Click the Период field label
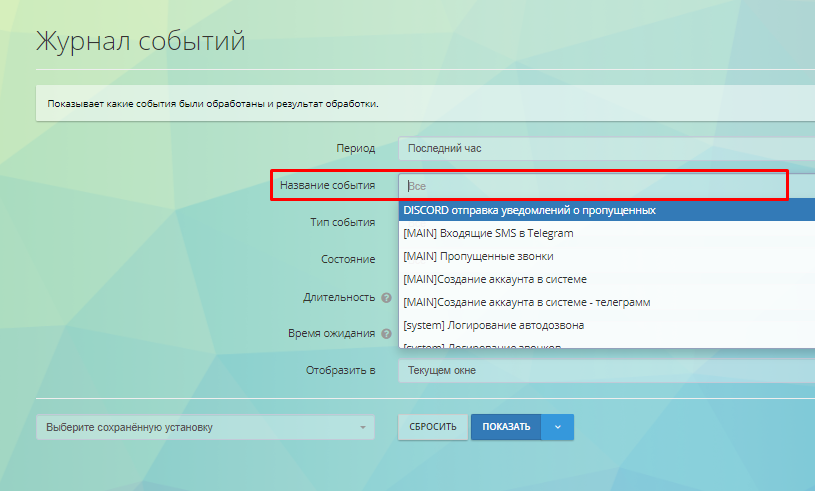This screenshot has height=491, width=815. (355, 149)
